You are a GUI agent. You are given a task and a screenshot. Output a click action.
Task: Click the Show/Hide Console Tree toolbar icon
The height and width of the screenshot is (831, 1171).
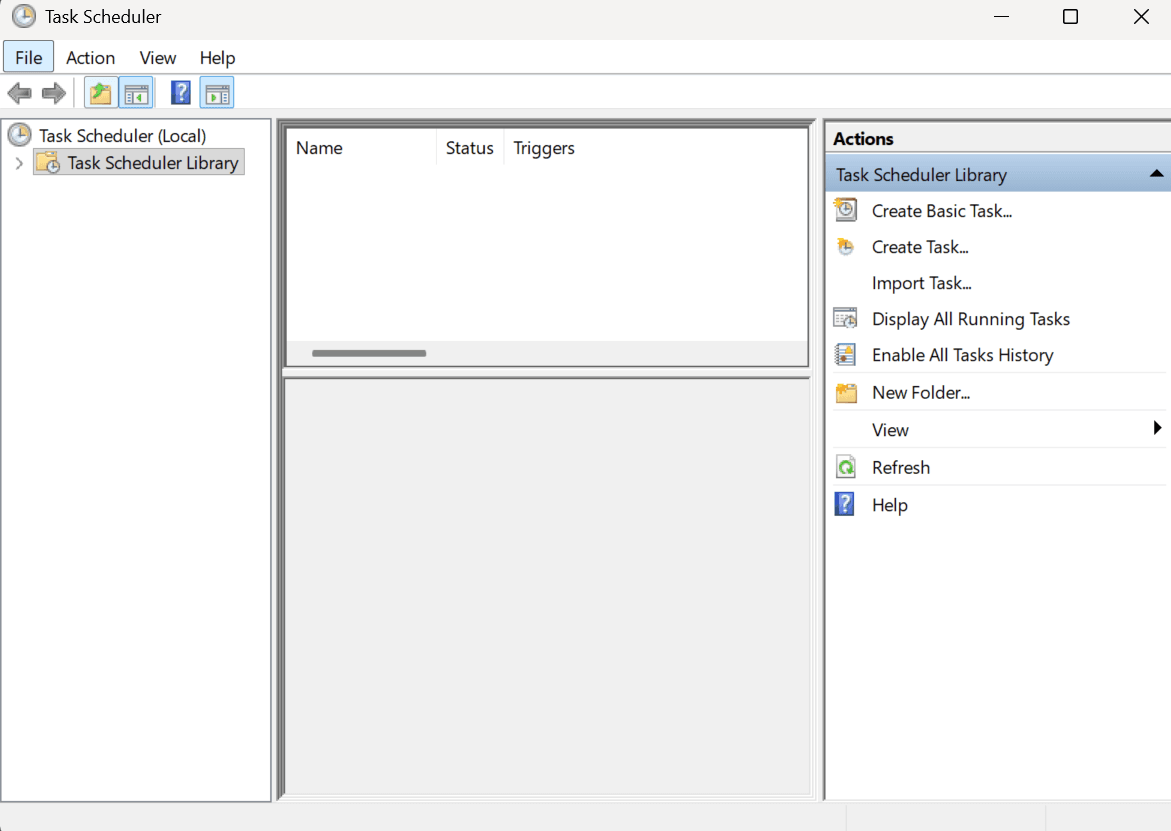click(136, 92)
